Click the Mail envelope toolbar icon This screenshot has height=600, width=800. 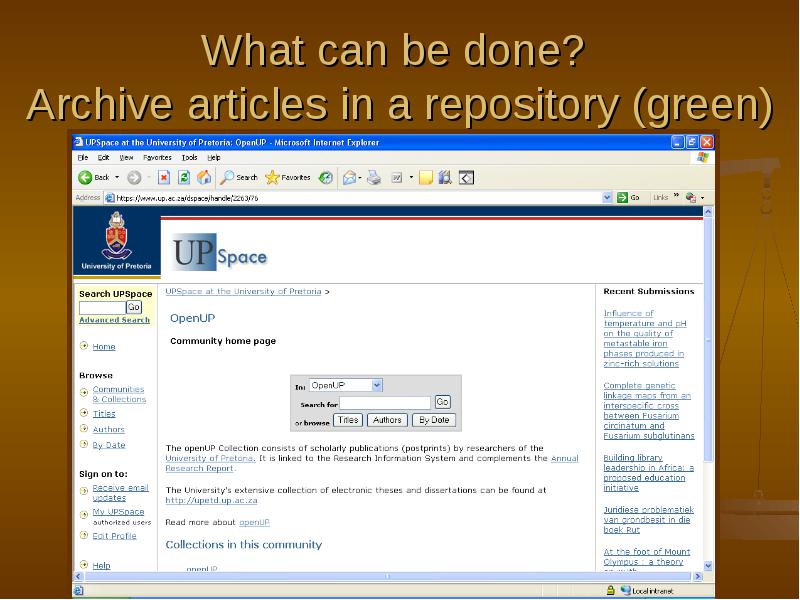pyautogui.click(x=349, y=178)
